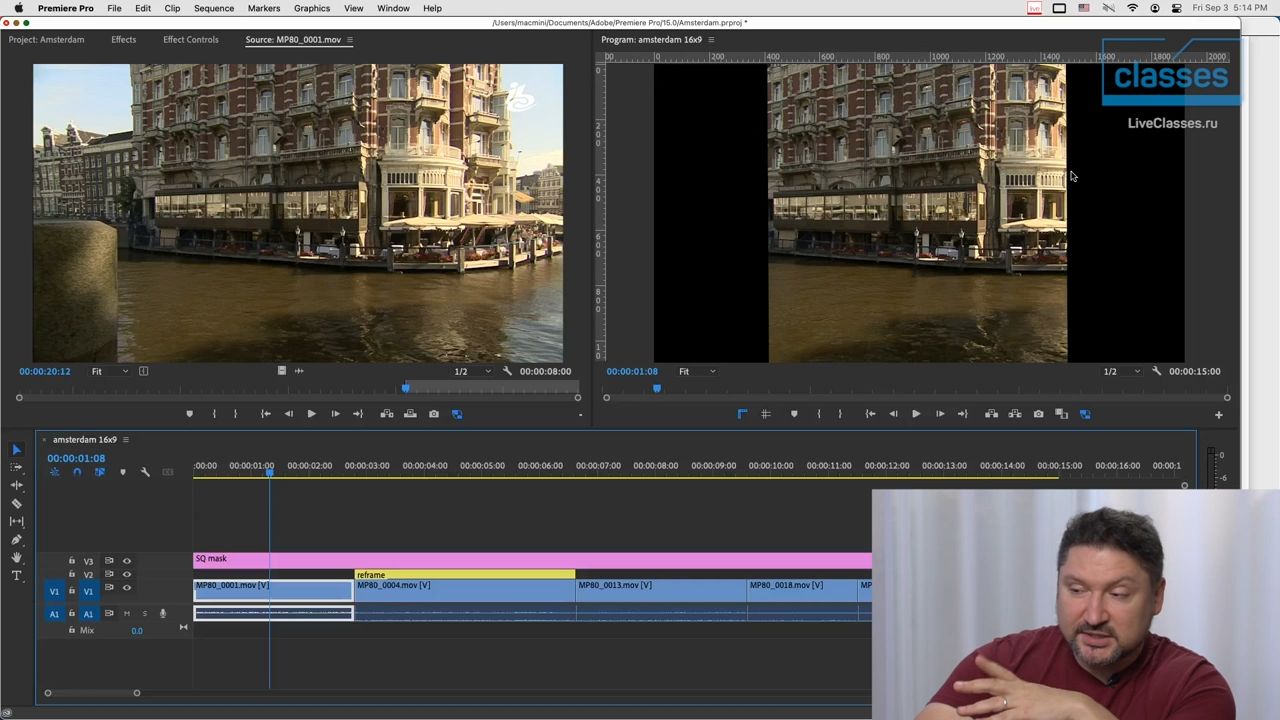This screenshot has width=1280, height=720.
Task: Switch to the Effect Controls tab
Action: pyautogui.click(x=190, y=40)
